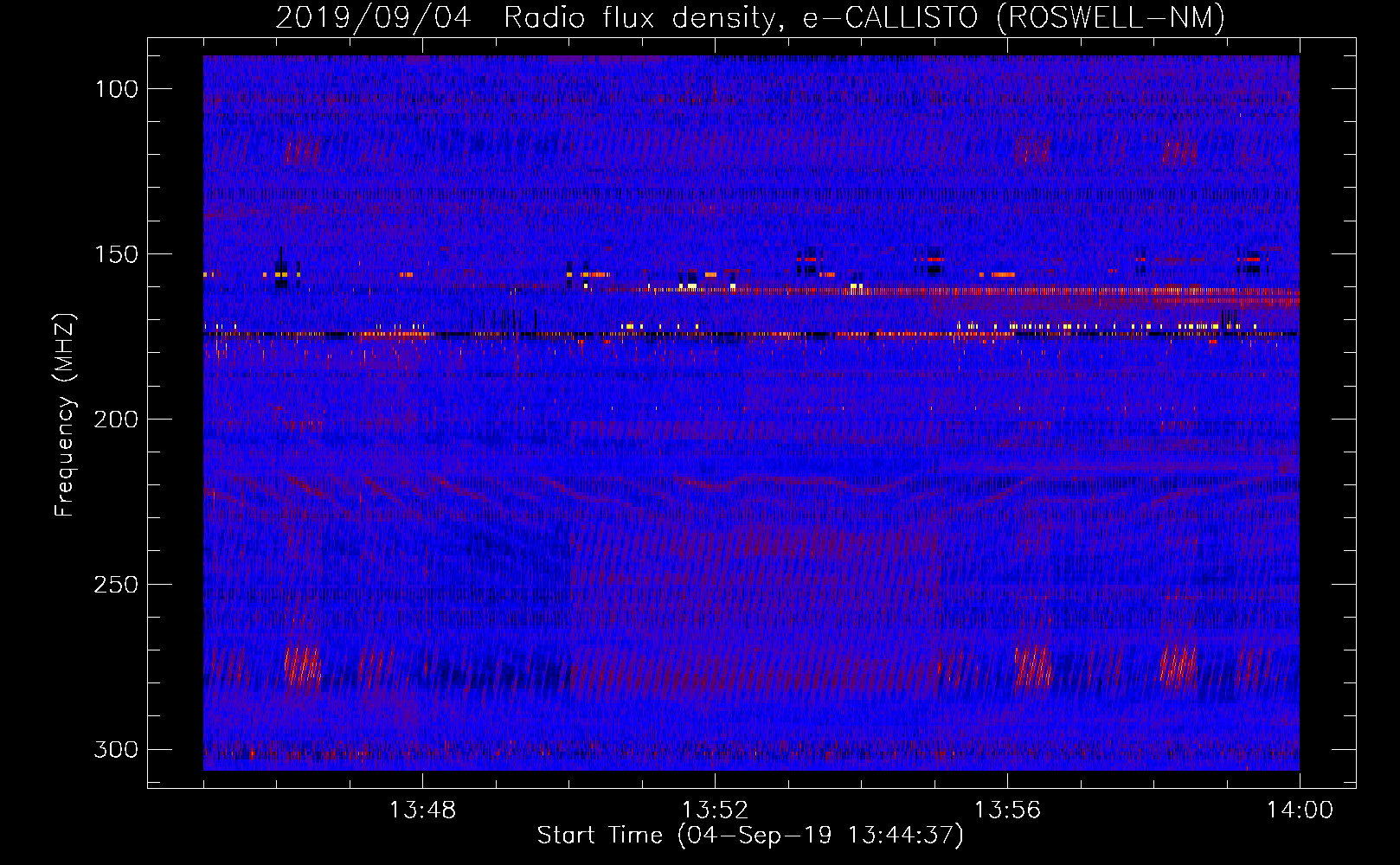Click the '13:56' time tick label
This screenshot has height=865, width=1400.
(1007, 811)
